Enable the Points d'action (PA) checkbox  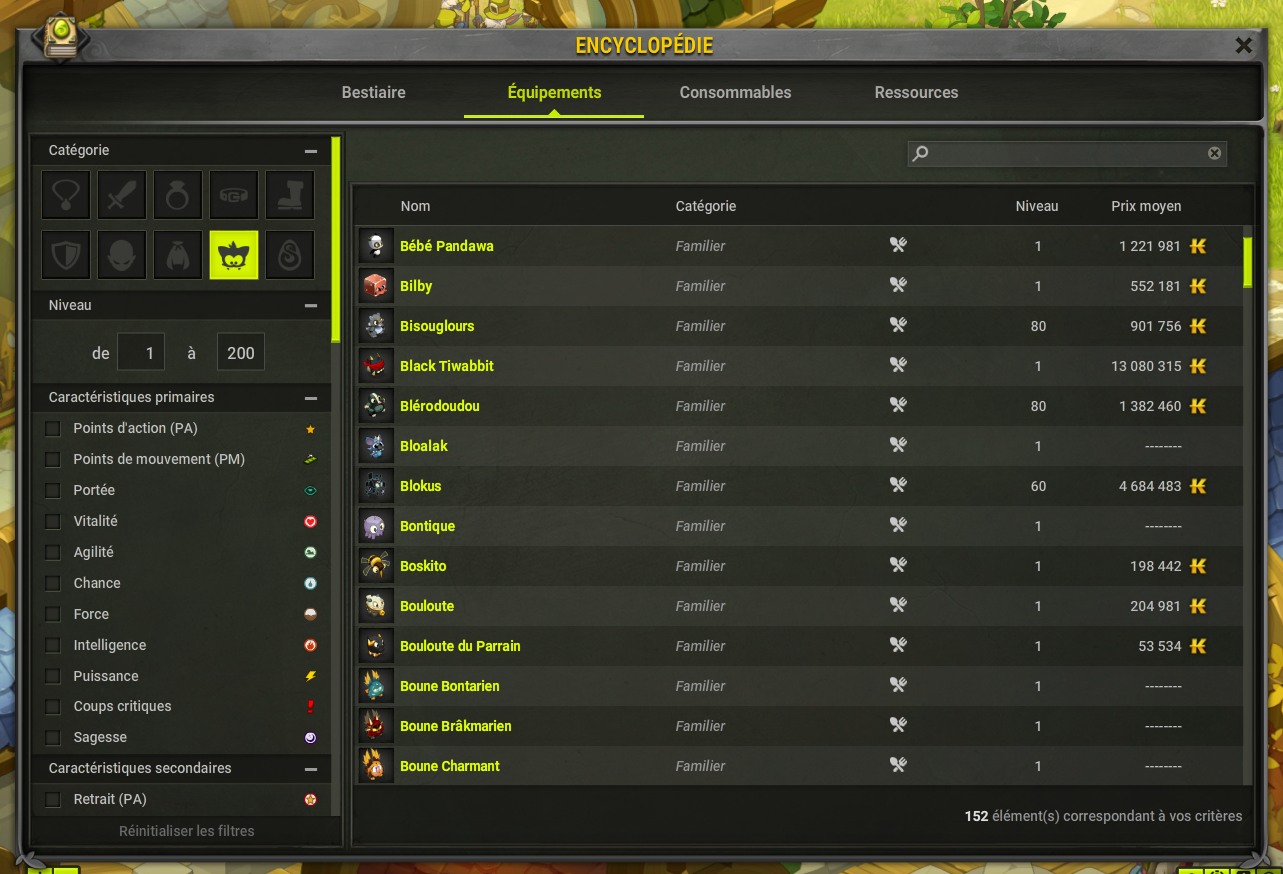click(53, 429)
